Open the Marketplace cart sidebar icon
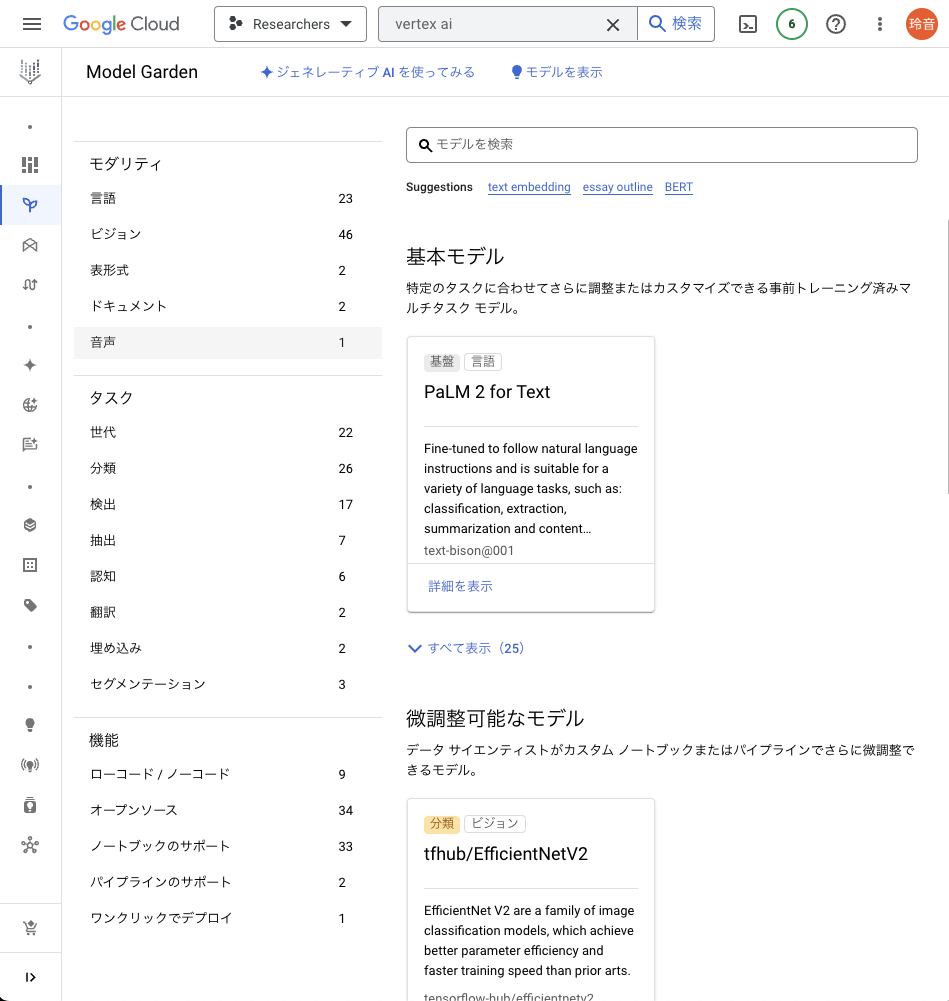949x1001 pixels. (30, 928)
